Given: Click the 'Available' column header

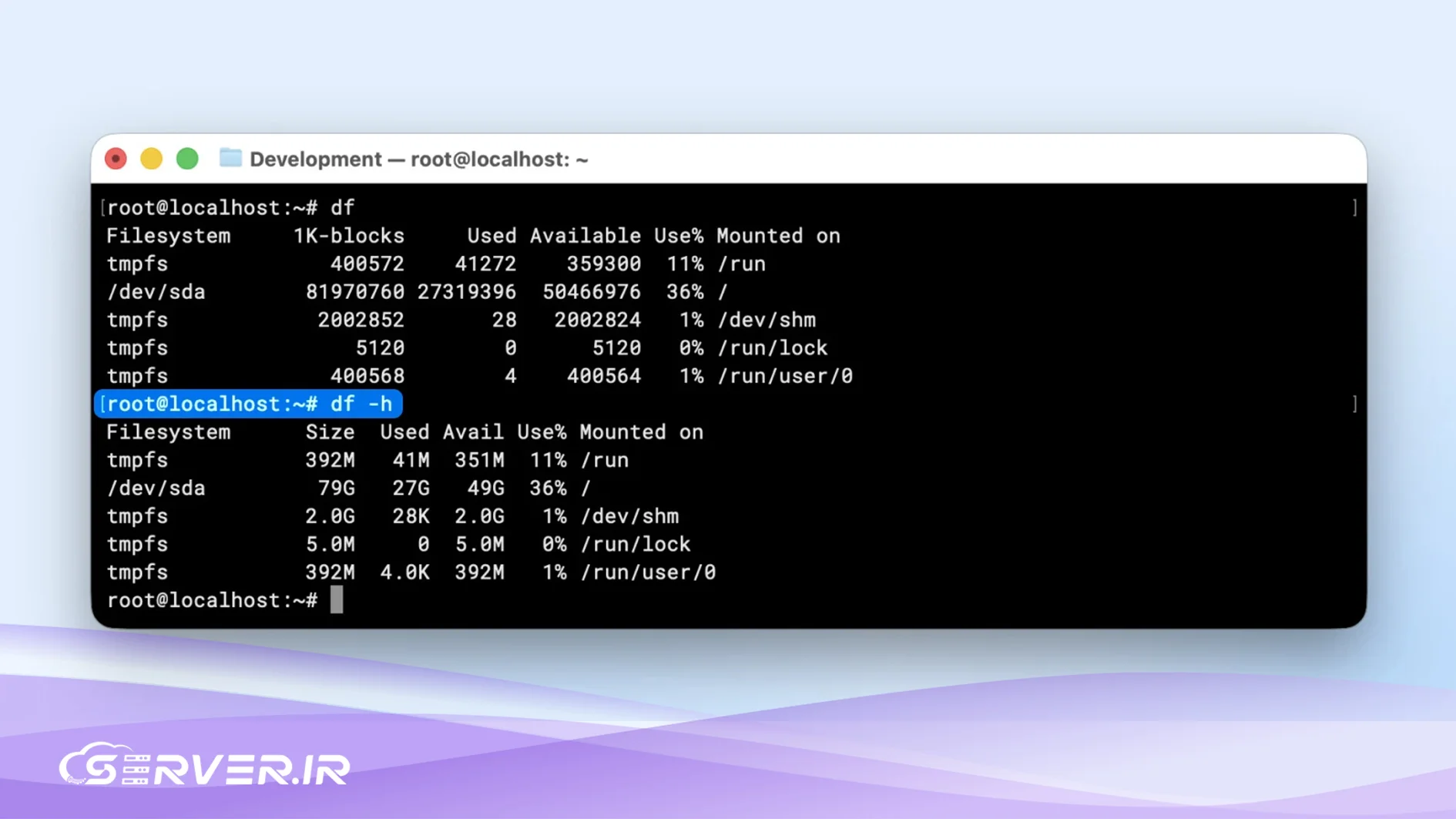Looking at the screenshot, I should [585, 236].
